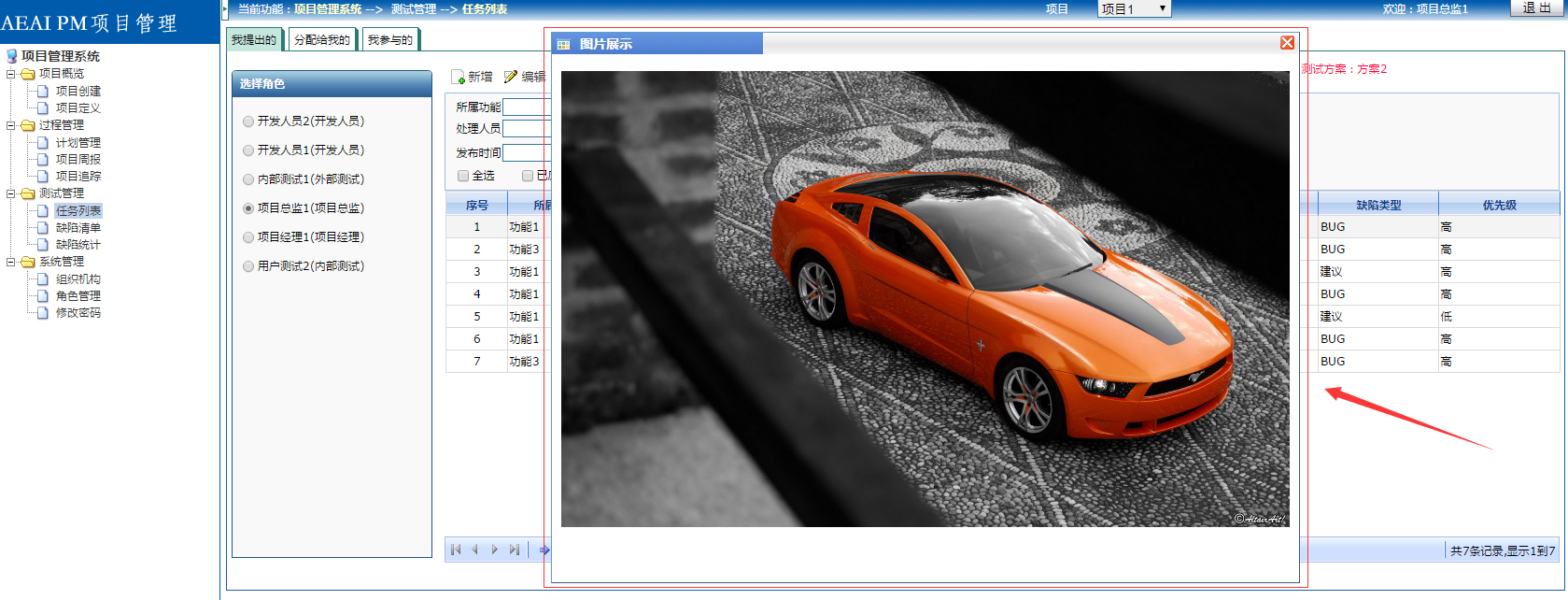Switch to the 我参与的 tab
1568x600 pixels.
click(390, 39)
